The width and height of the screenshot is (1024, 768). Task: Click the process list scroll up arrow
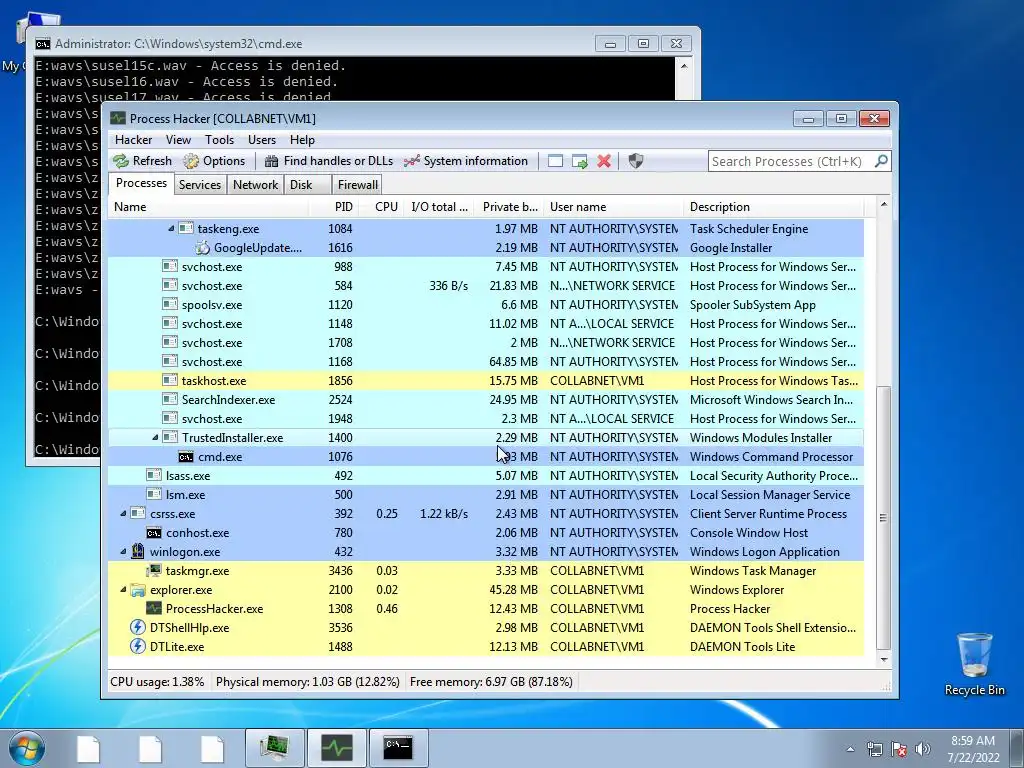[883, 204]
